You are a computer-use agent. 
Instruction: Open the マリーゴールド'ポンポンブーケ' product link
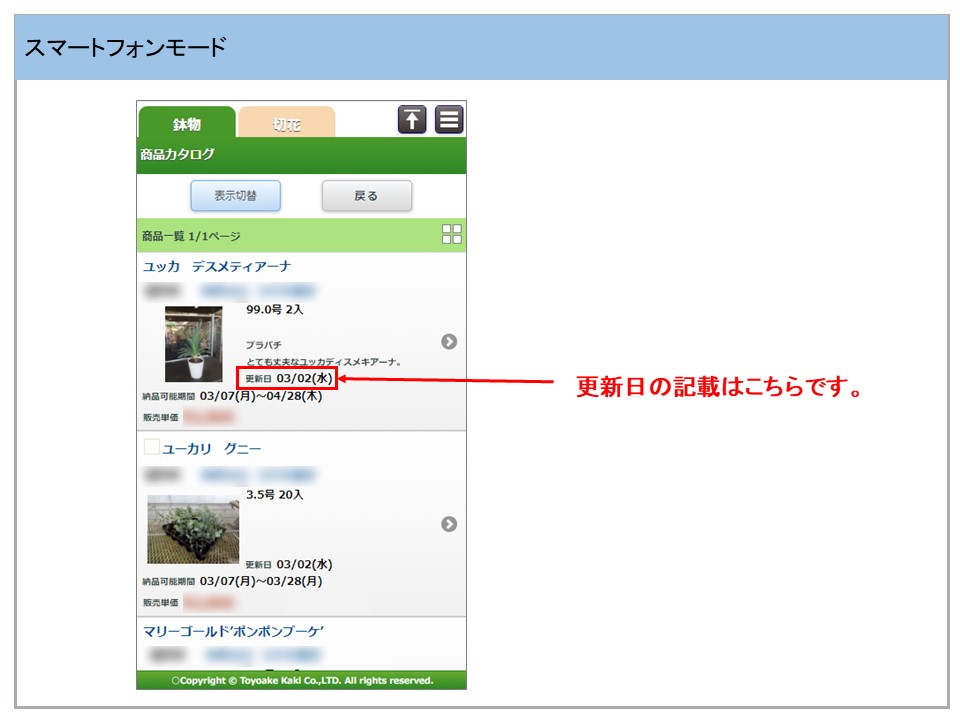pos(234,631)
